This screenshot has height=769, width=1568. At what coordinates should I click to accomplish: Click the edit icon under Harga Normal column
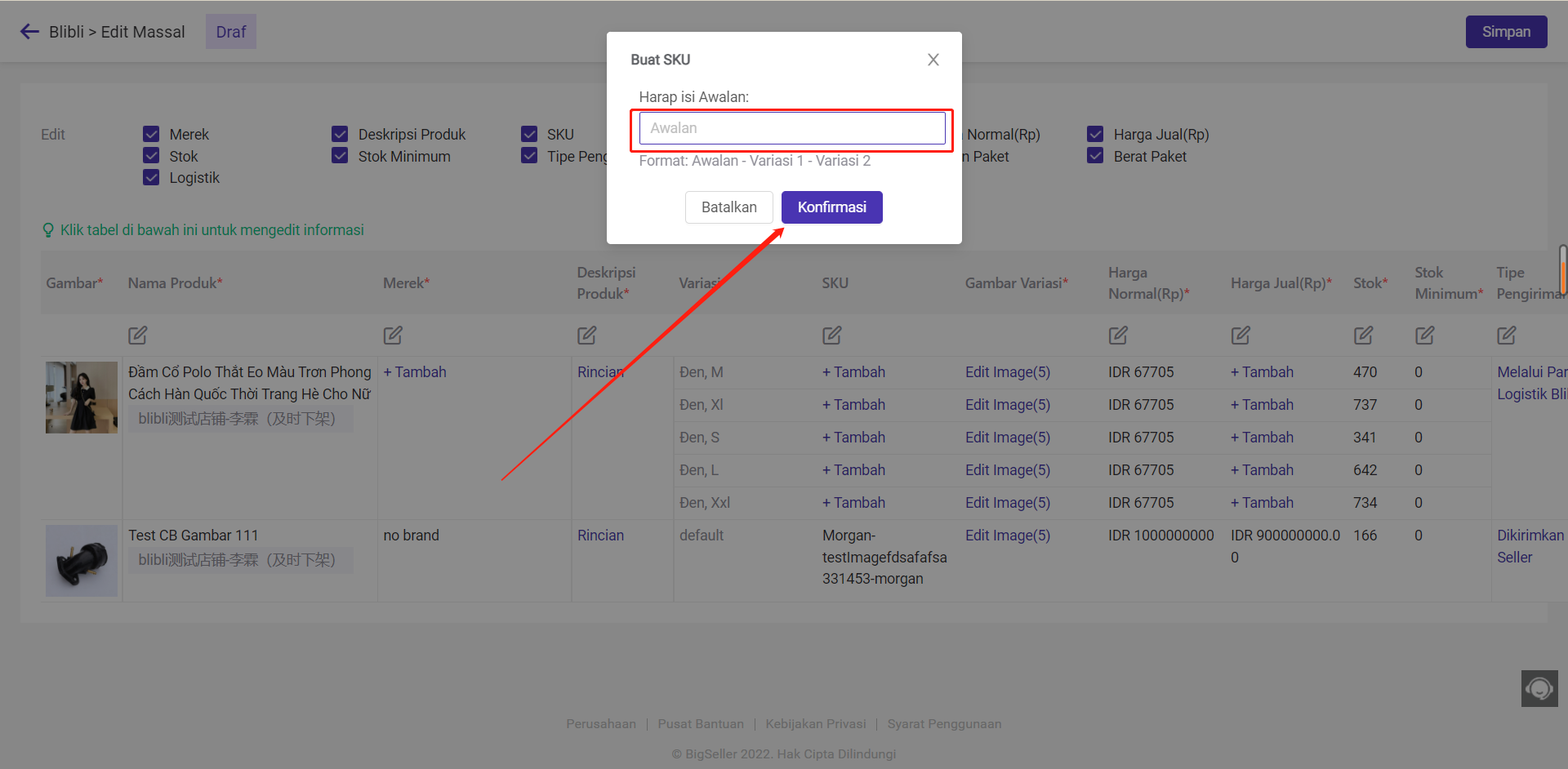1118,336
